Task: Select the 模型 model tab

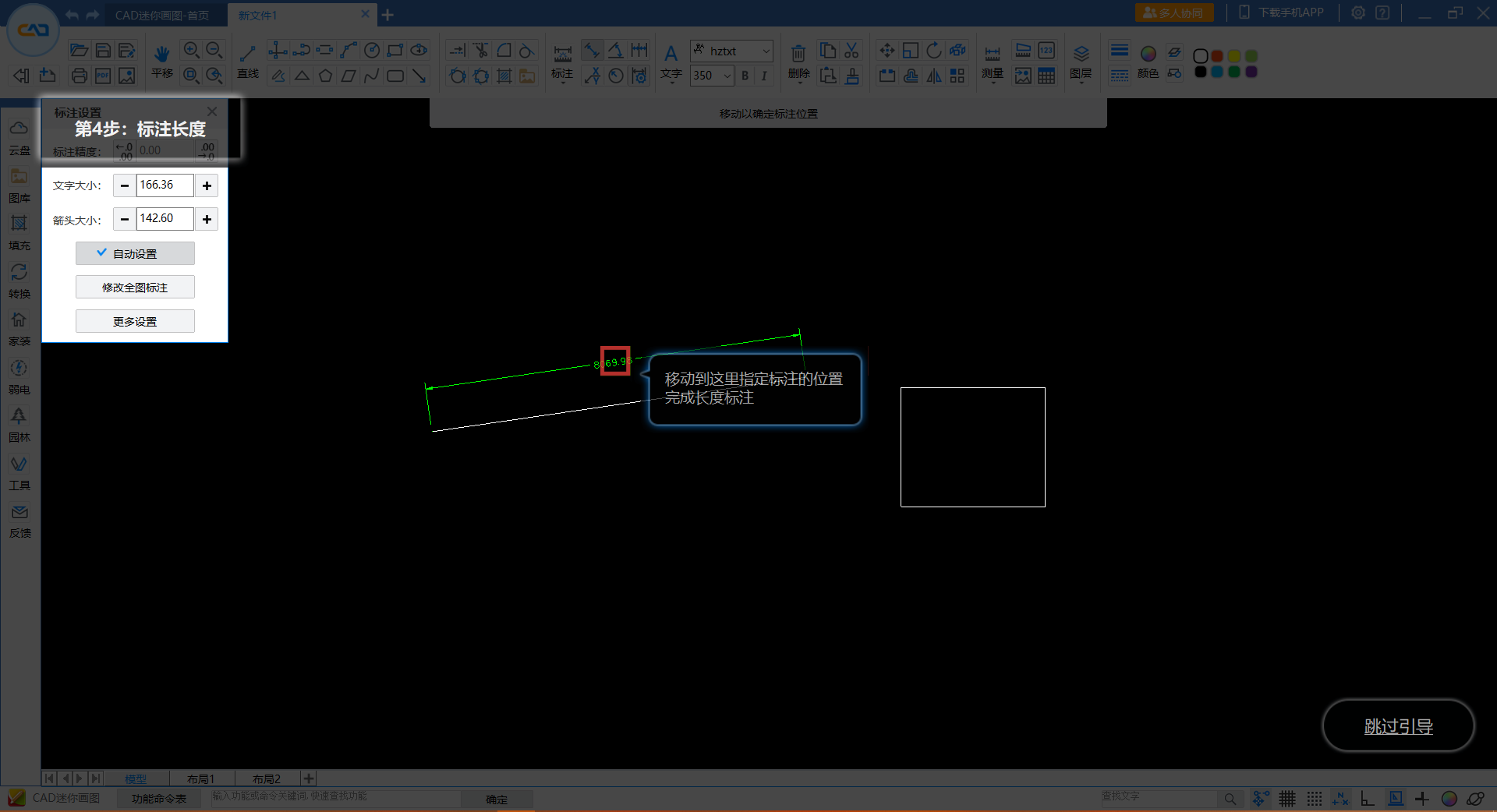Action: coord(136,778)
